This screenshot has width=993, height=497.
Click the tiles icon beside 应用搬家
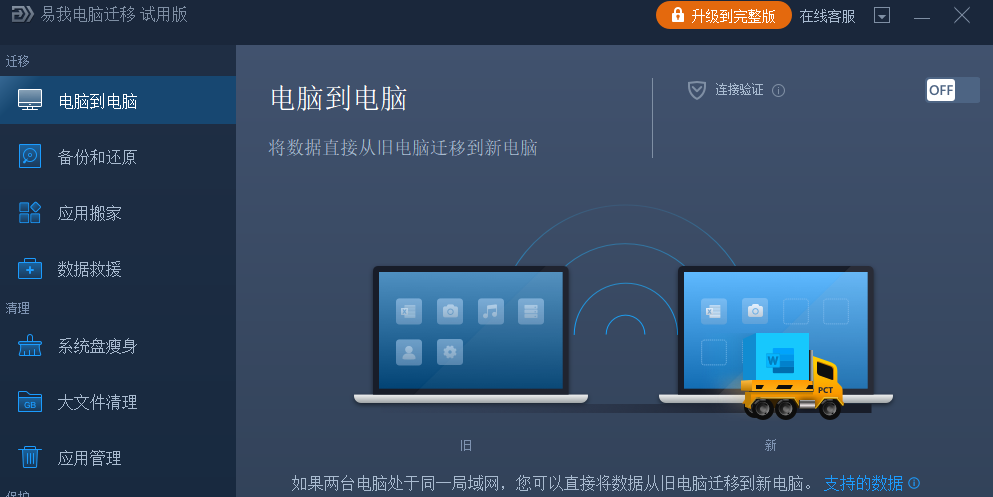pos(30,213)
